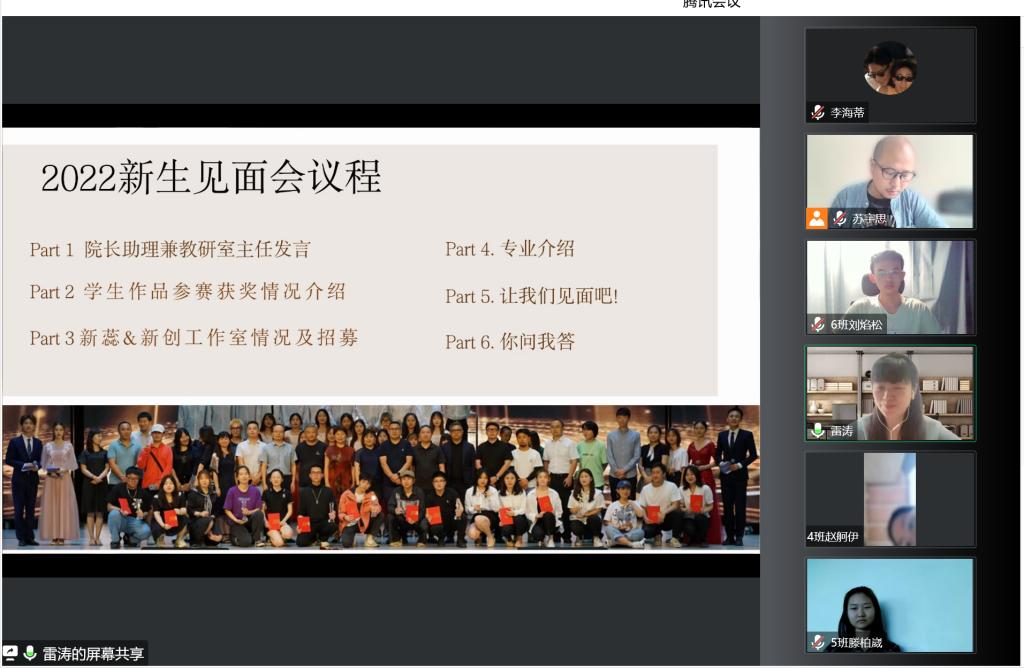Click the muted mic icon for 6班刘焰松
Viewport: 1024px width, 668px height.
pos(818,325)
